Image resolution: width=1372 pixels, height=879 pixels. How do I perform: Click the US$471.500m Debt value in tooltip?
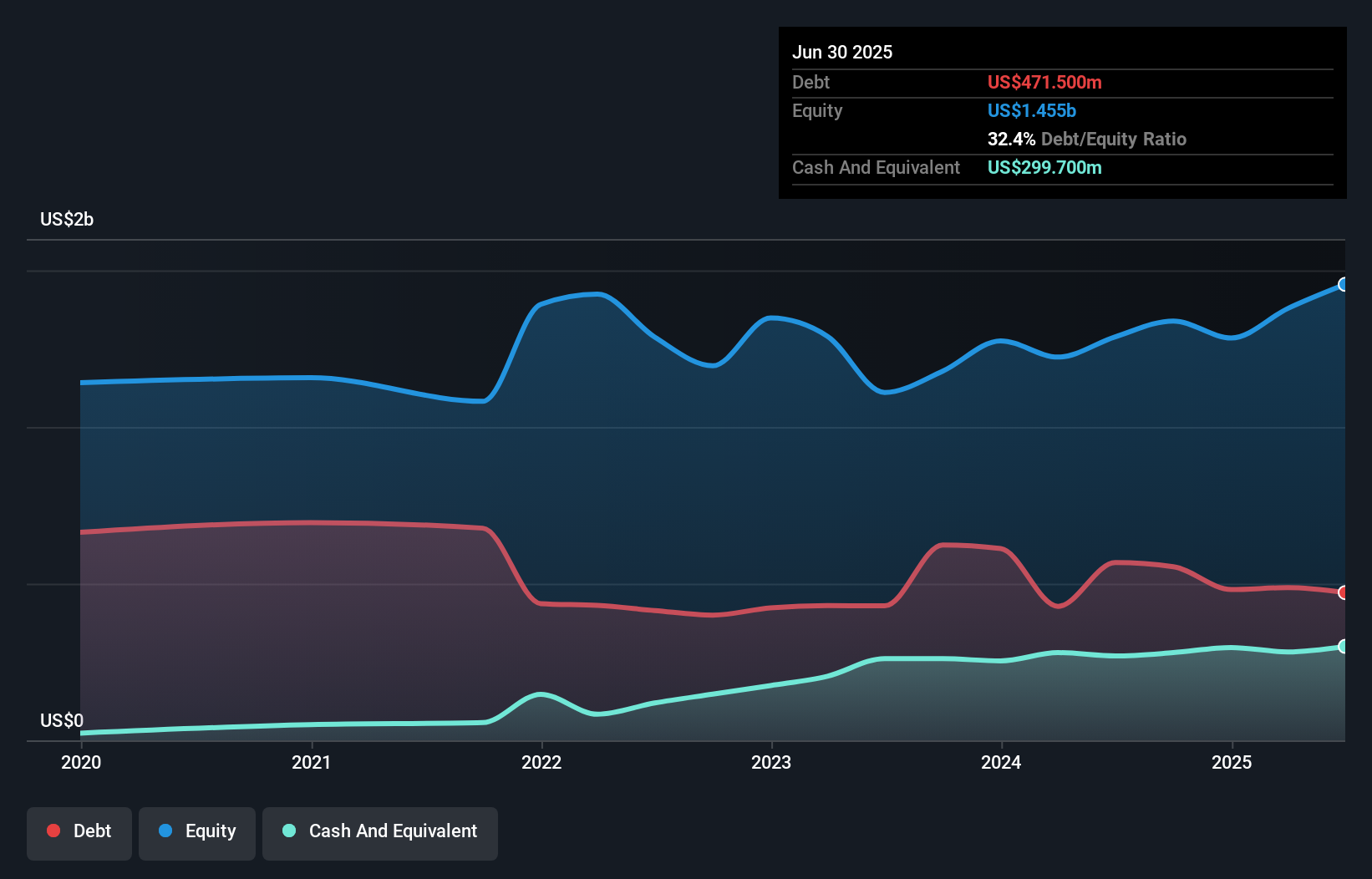[x=1044, y=82]
